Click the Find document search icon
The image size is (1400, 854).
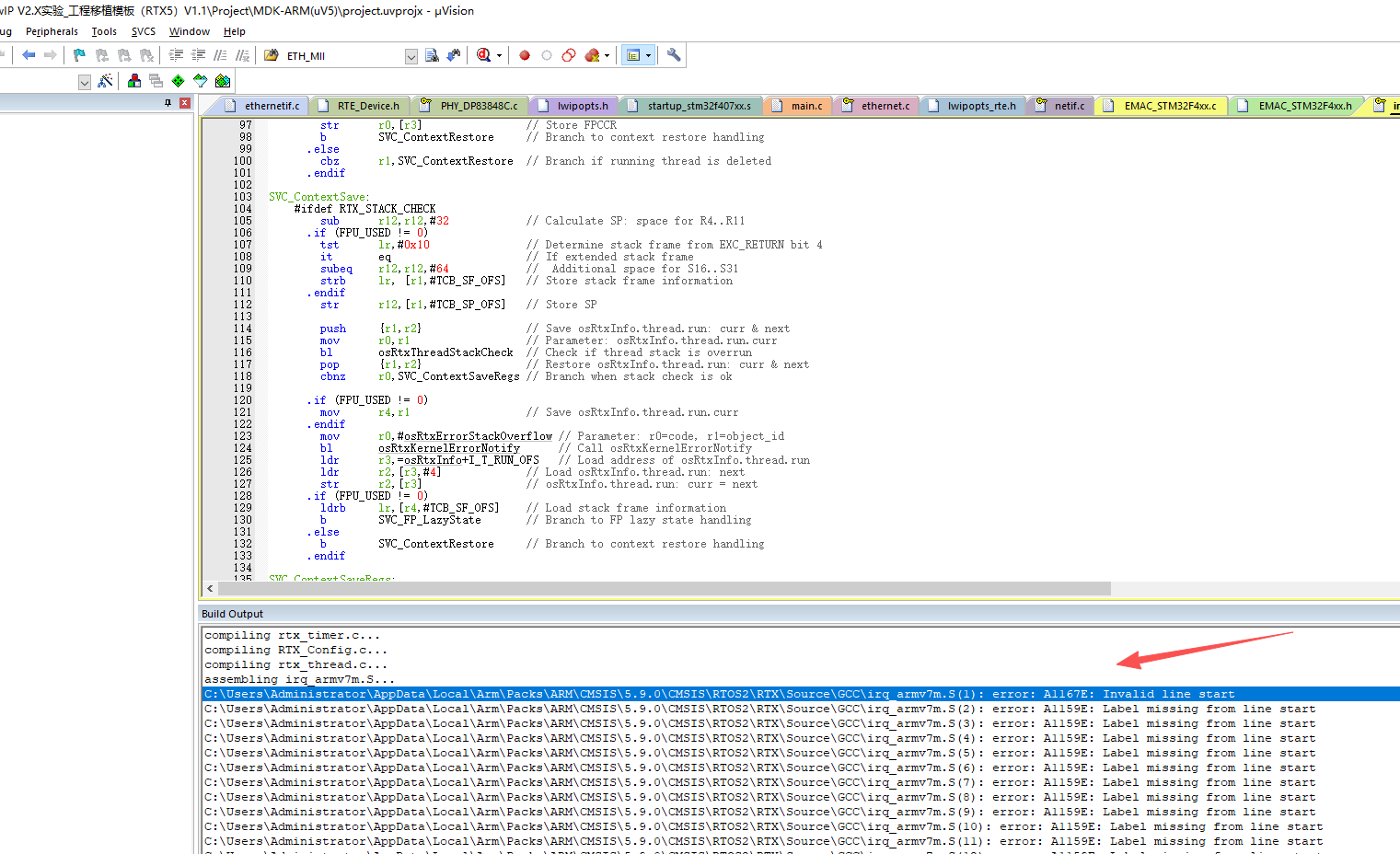(432, 55)
